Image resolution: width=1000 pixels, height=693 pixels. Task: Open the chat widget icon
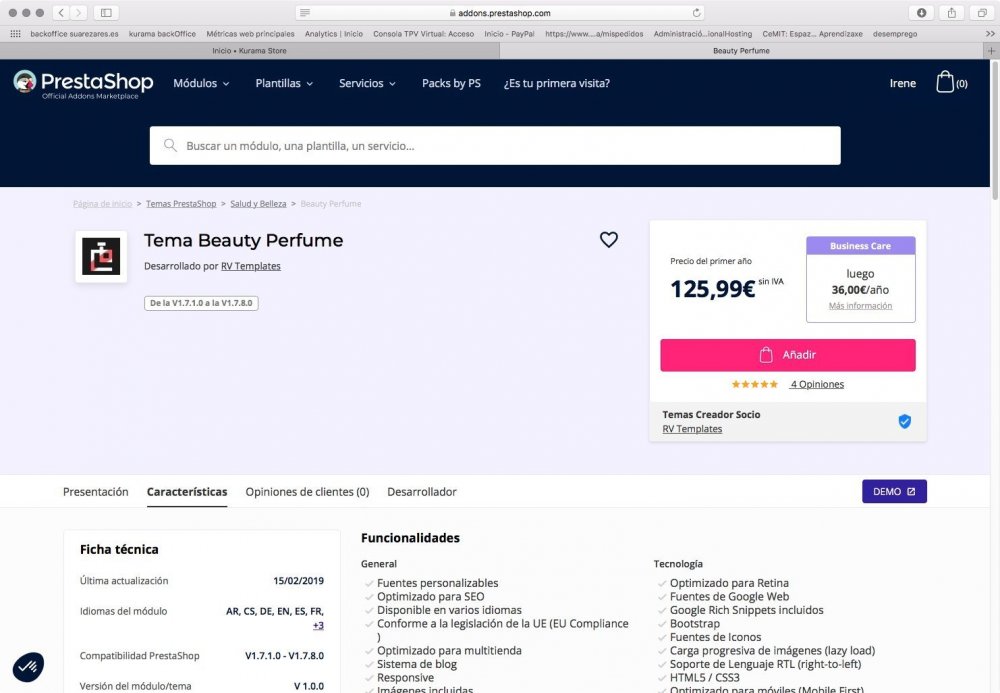click(x=29, y=667)
